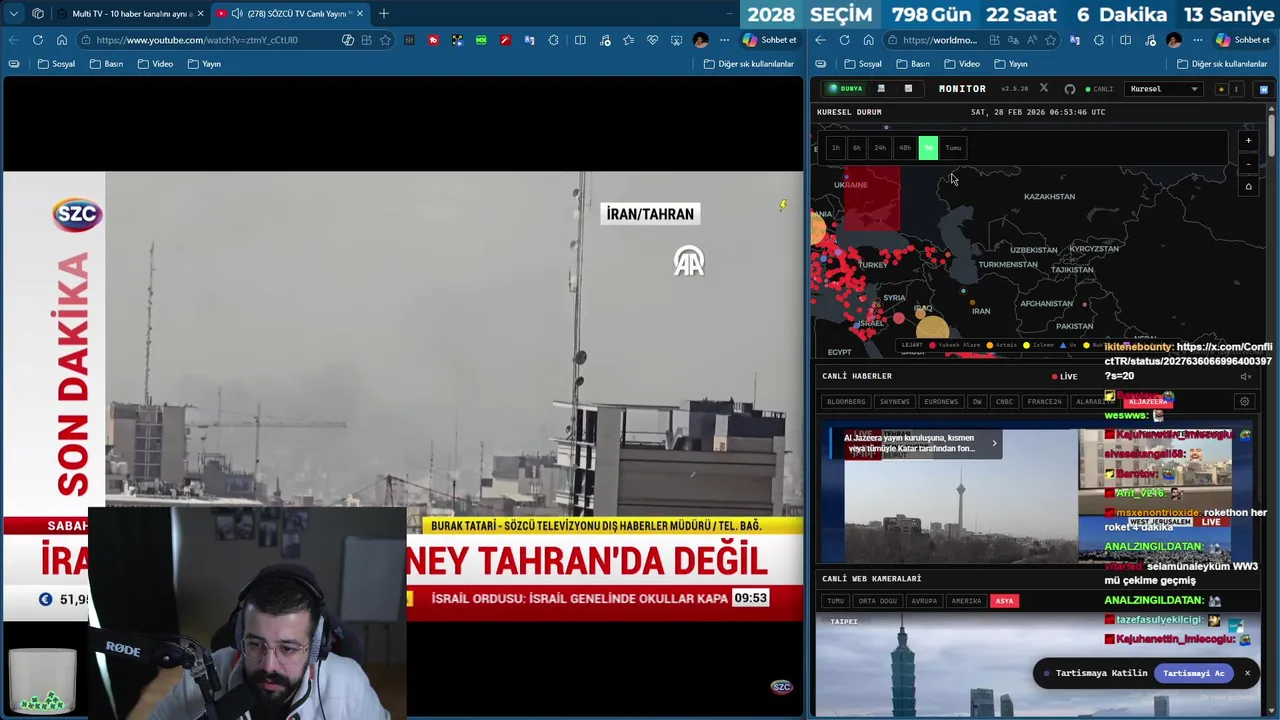Open favorites list in left browser toolbar
This screenshot has width=1280, height=720.
pos(628,40)
